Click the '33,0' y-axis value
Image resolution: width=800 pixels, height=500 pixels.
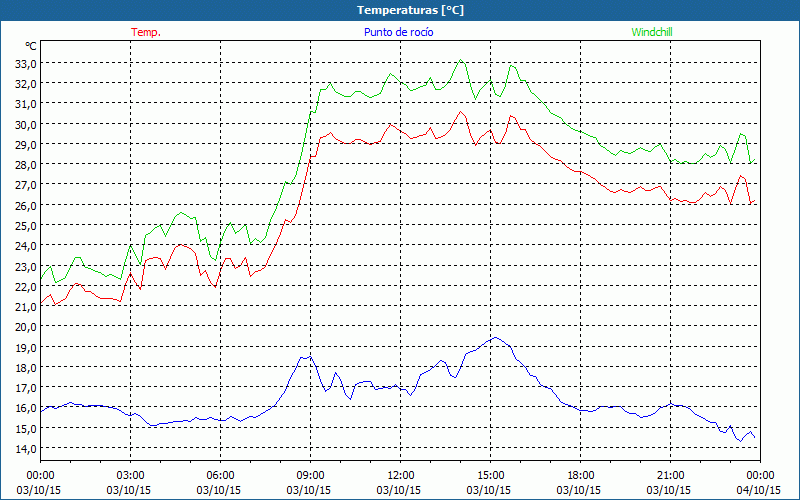point(26,64)
